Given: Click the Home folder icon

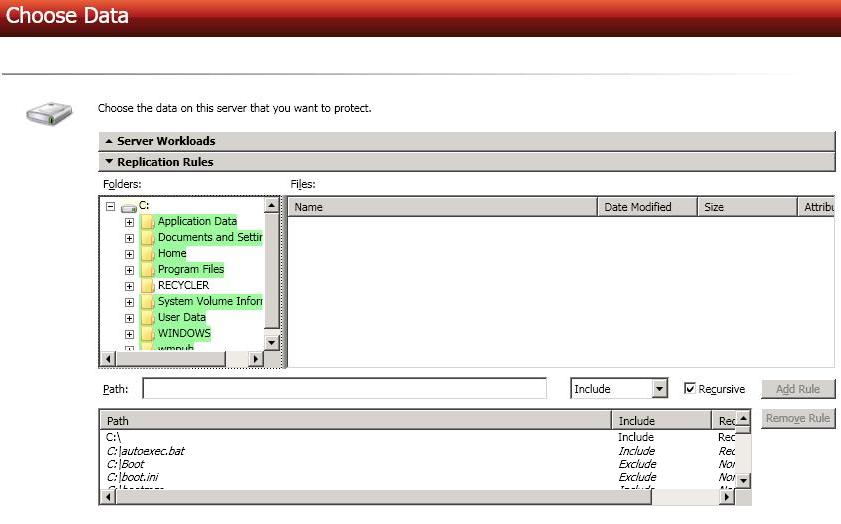Looking at the screenshot, I should (x=147, y=254).
